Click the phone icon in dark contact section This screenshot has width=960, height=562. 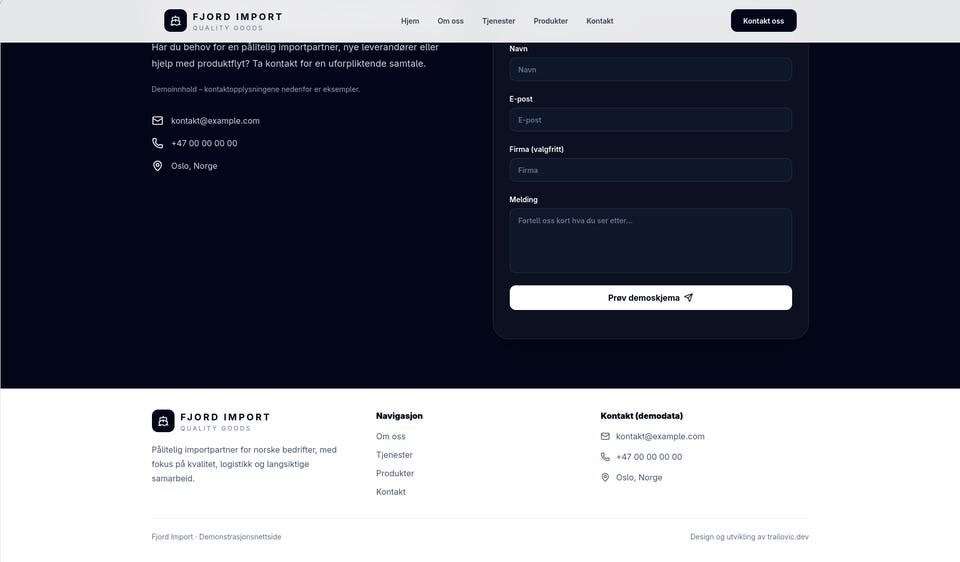click(x=157, y=143)
